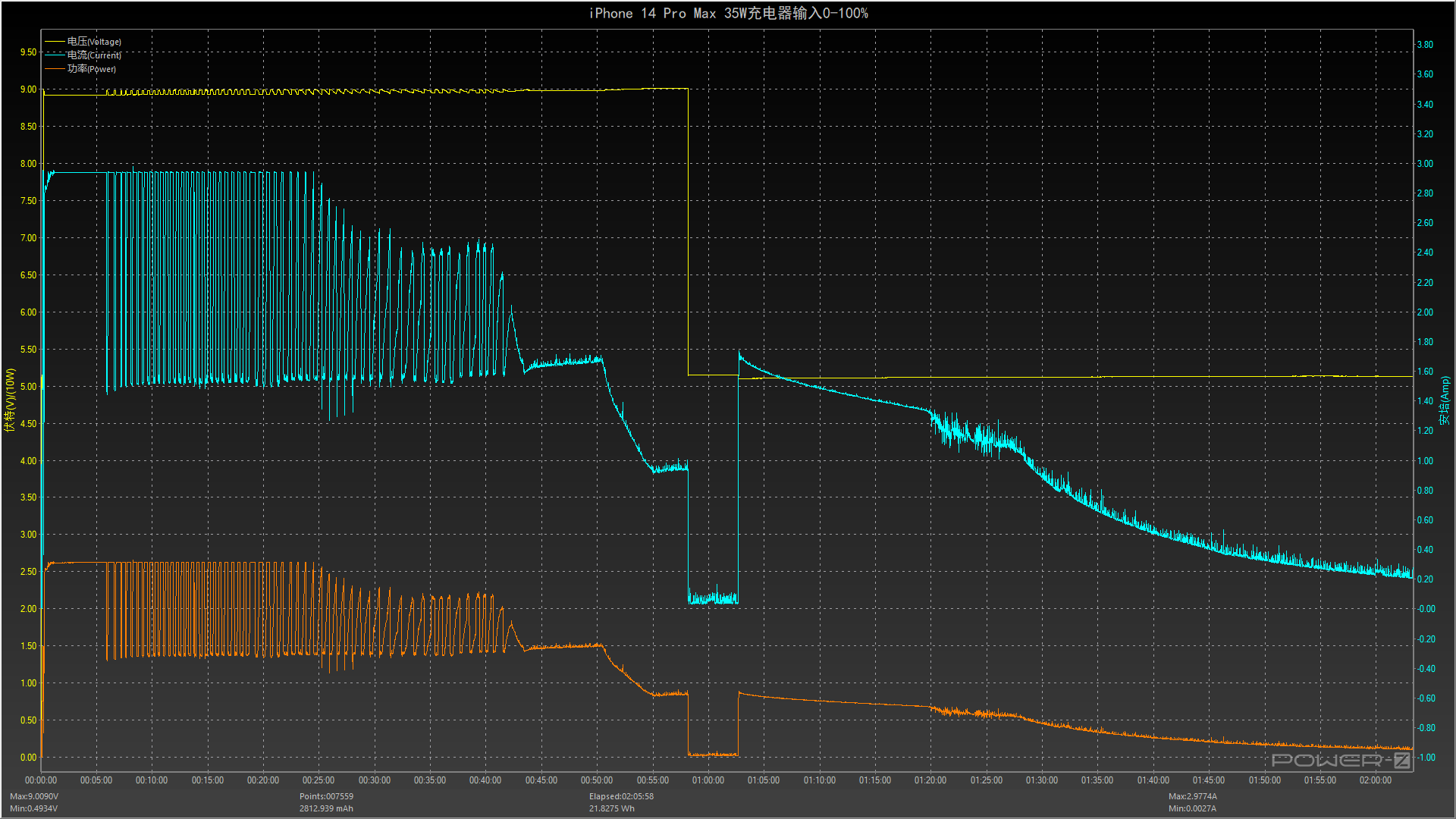Click the 9.00 left voltage axis label
The width and height of the screenshot is (1456, 819).
tap(28, 89)
